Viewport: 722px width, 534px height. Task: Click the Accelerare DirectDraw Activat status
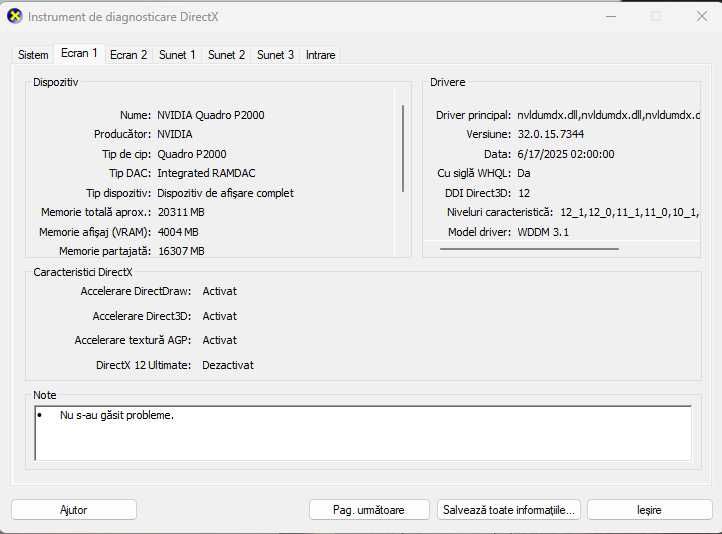[x=220, y=291]
